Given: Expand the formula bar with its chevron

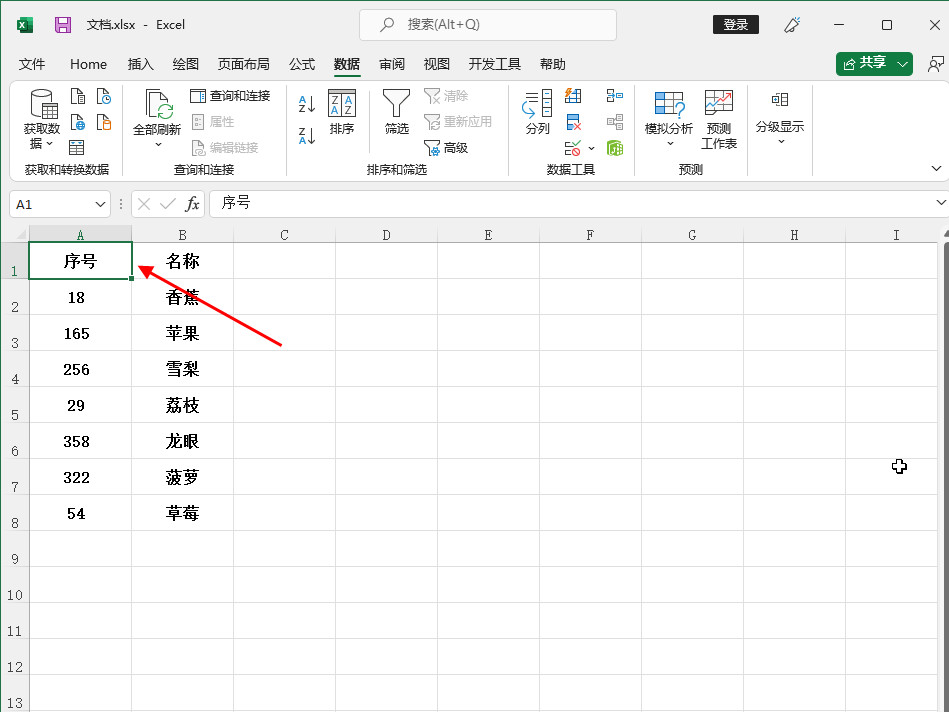Looking at the screenshot, I should (941, 202).
